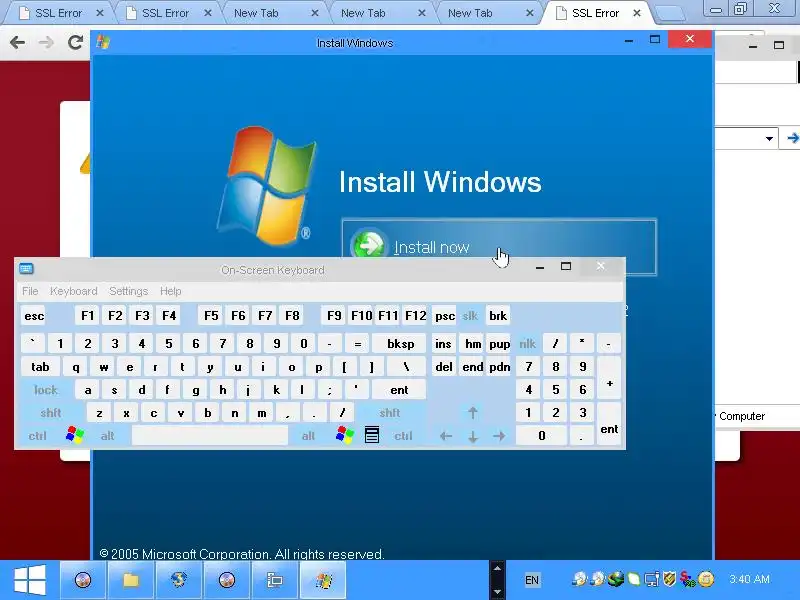Open the Keyboard menu in On-Screen Keyboard
Viewport: 800px width, 600px height.
(73, 291)
